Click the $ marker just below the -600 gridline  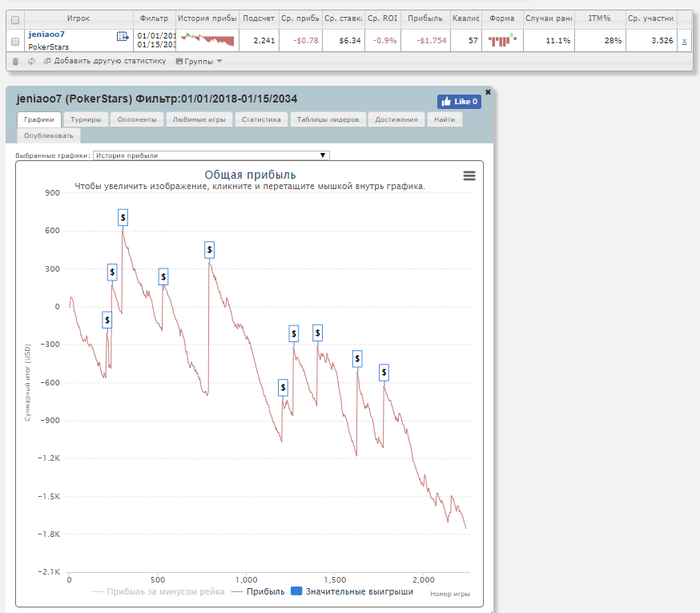click(x=283, y=388)
